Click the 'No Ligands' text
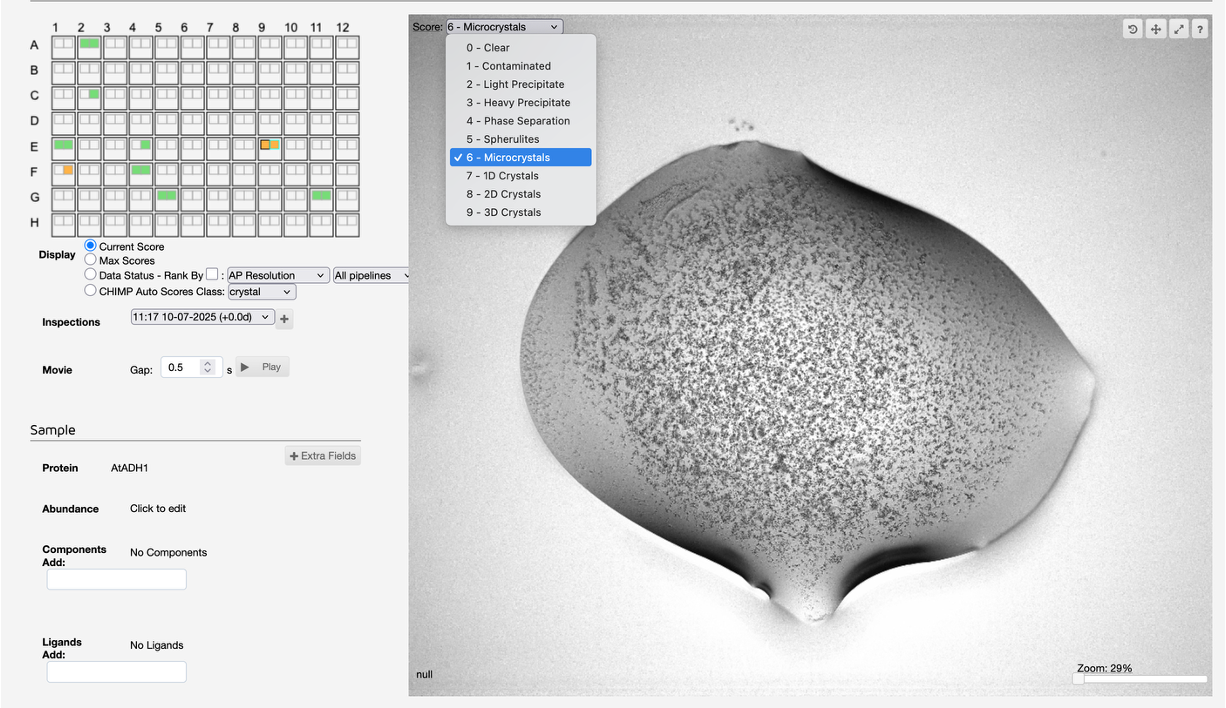This screenshot has width=1226, height=708. pyautogui.click(x=157, y=645)
